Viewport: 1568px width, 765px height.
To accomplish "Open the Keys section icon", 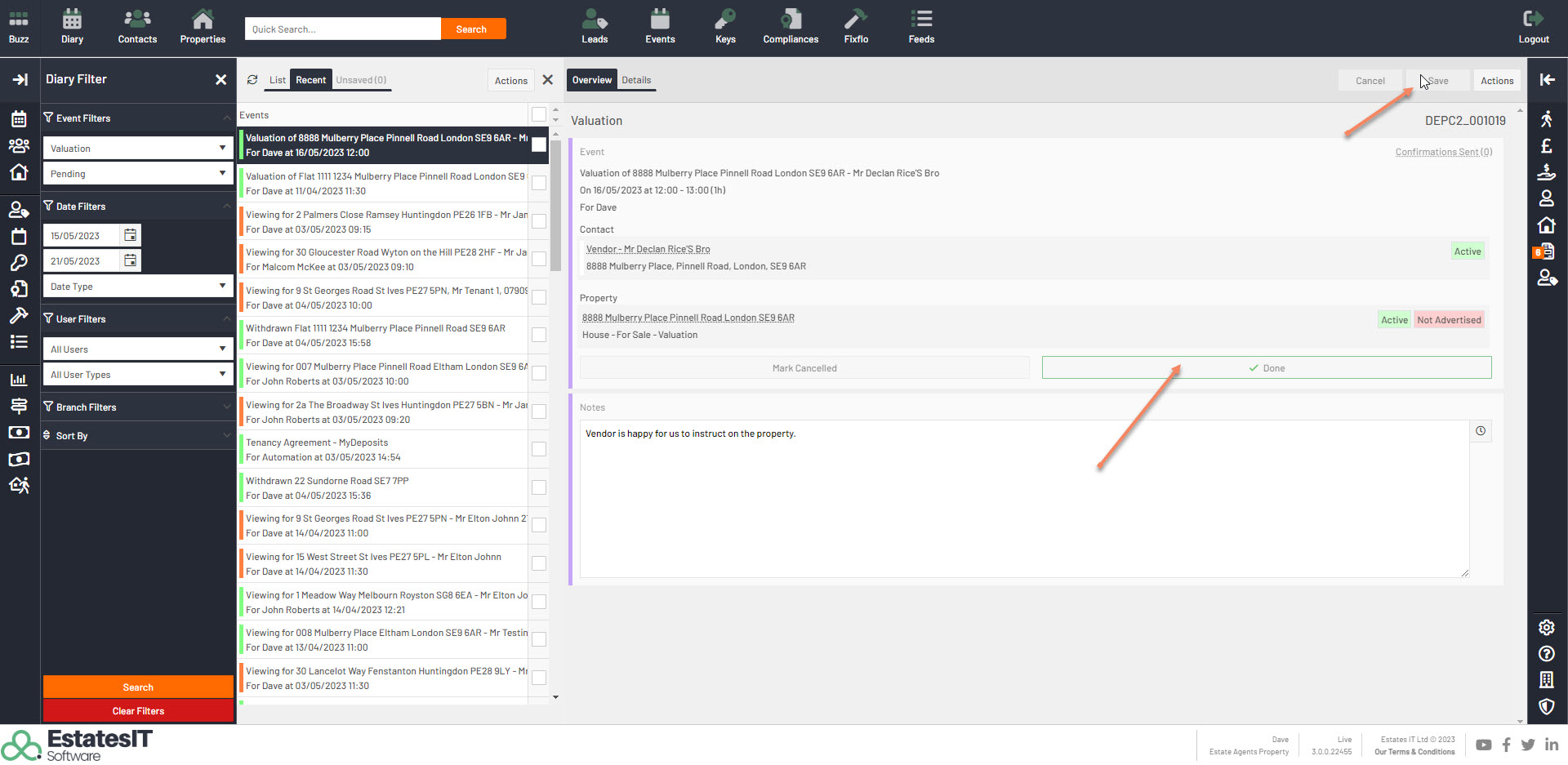I will click(725, 27).
